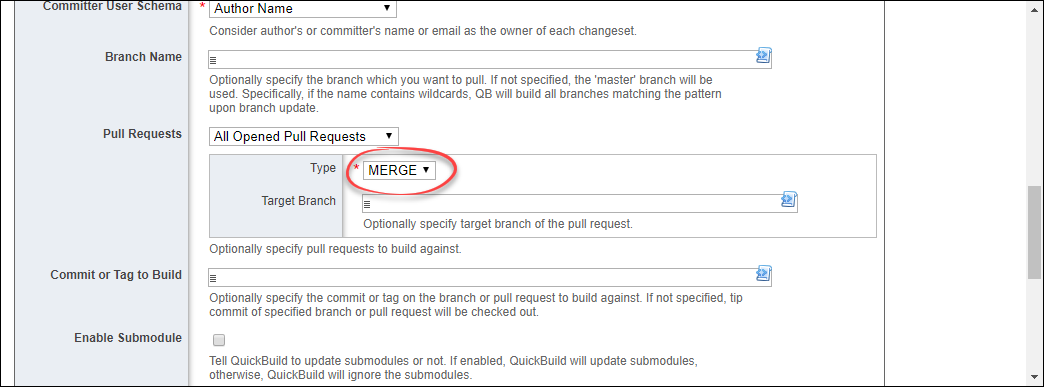Click the lines marker inside Commit or Tag field

pyautogui.click(x=214, y=278)
